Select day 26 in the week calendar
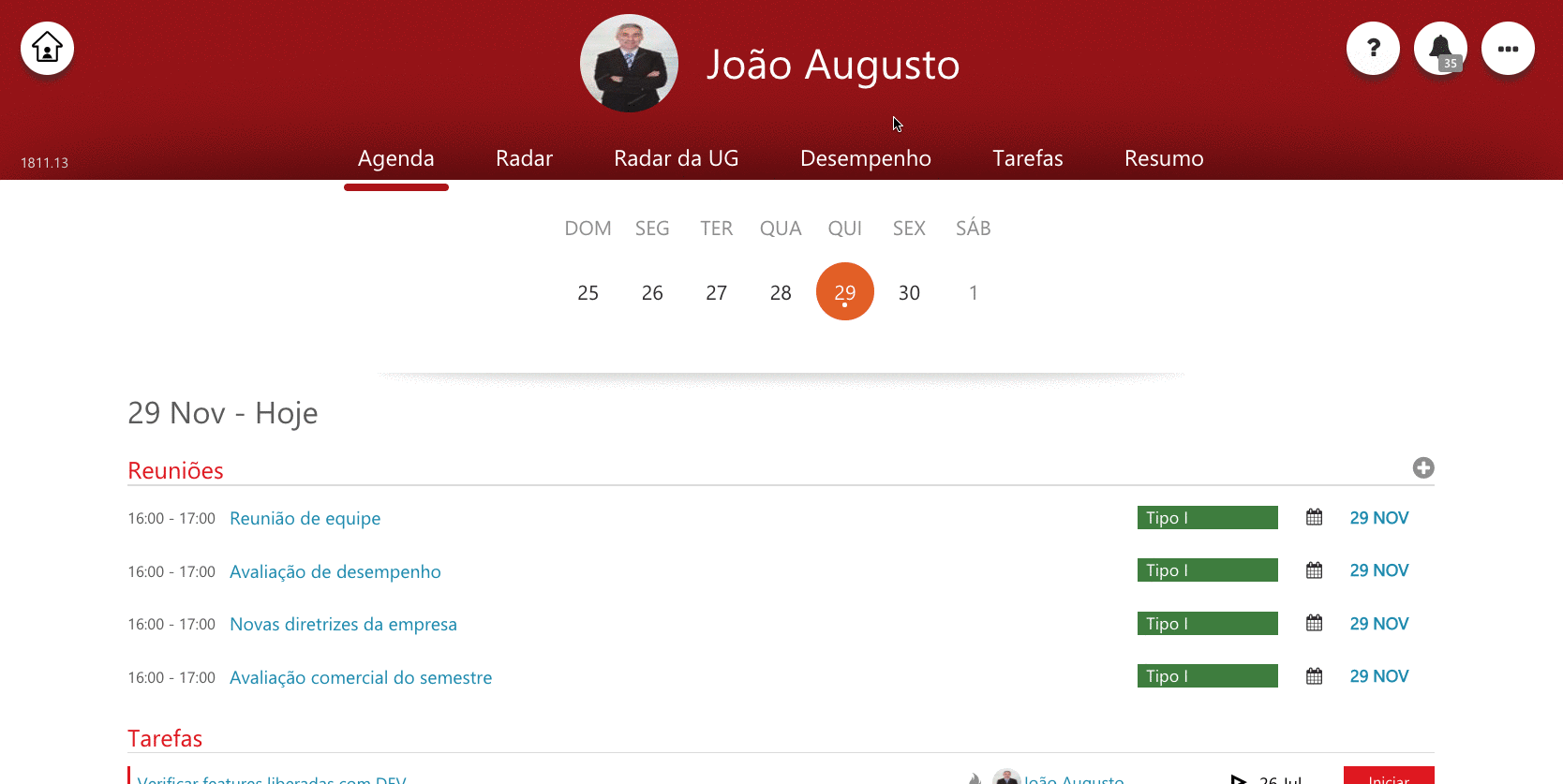The width and height of the screenshot is (1563, 784). coord(652,293)
